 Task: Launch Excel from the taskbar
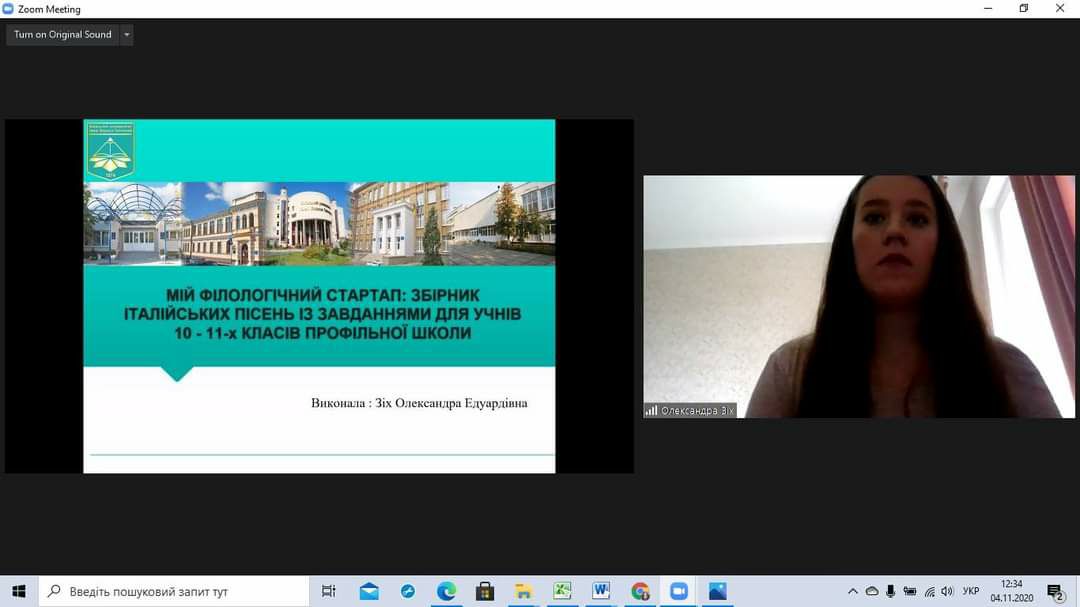point(562,591)
